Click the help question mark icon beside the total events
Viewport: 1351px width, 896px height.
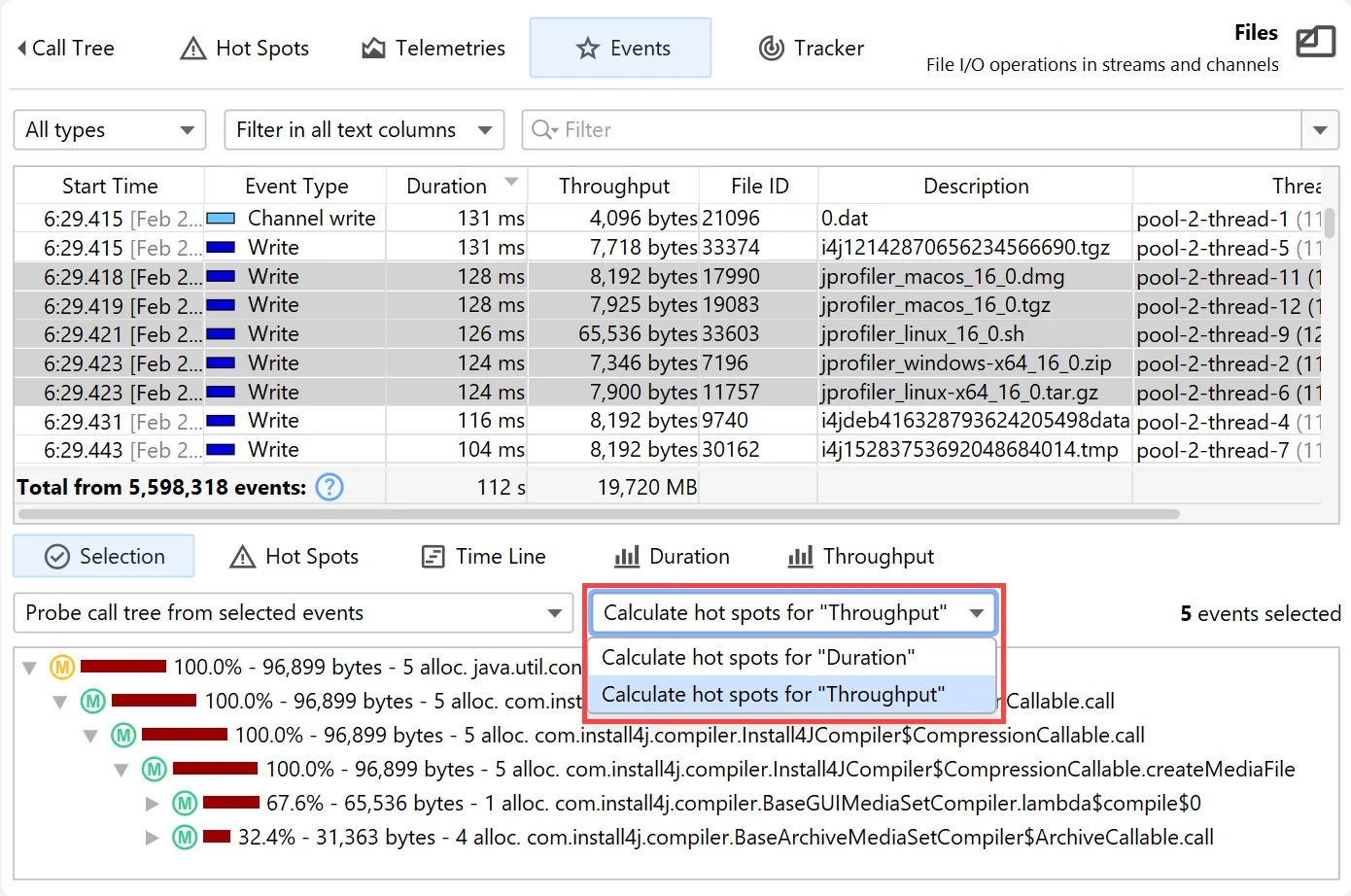tap(330, 487)
